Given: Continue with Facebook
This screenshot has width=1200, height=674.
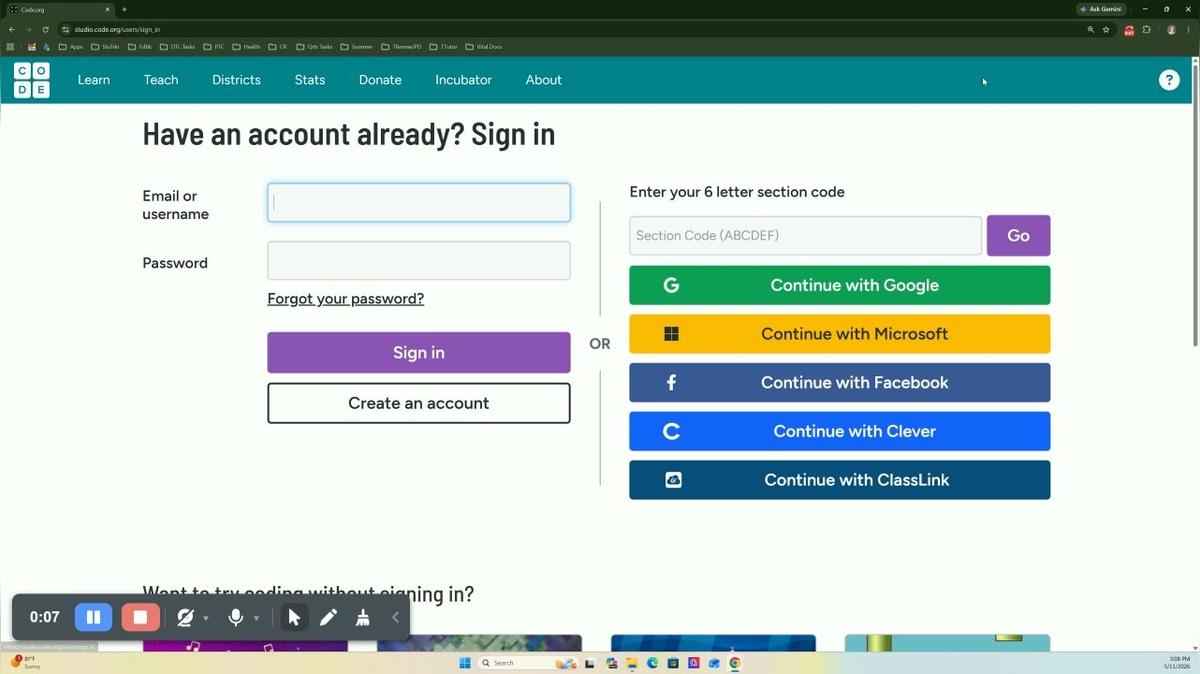Looking at the screenshot, I should click(840, 382).
